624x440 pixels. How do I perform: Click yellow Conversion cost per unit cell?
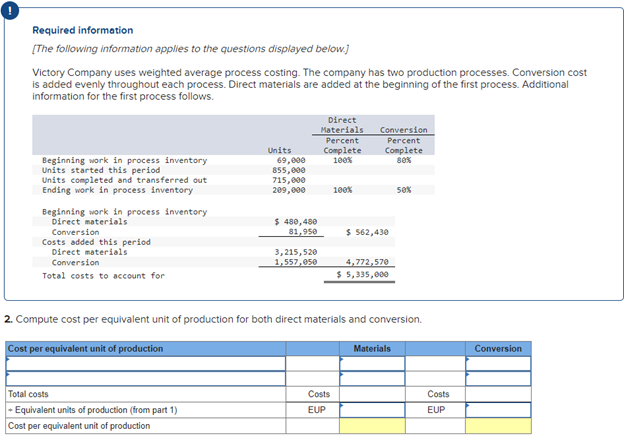498,426
